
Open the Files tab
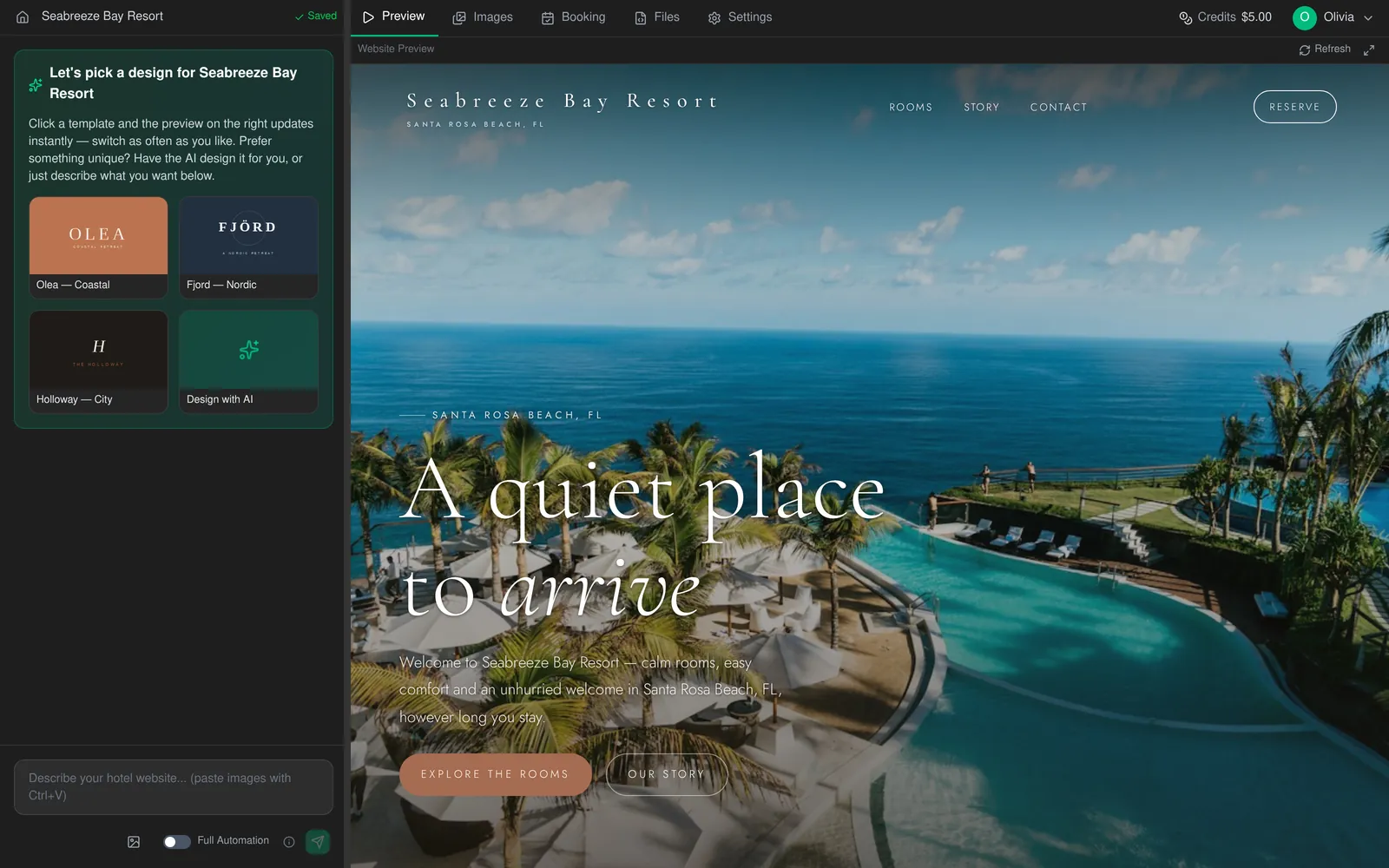[x=657, y=17]
